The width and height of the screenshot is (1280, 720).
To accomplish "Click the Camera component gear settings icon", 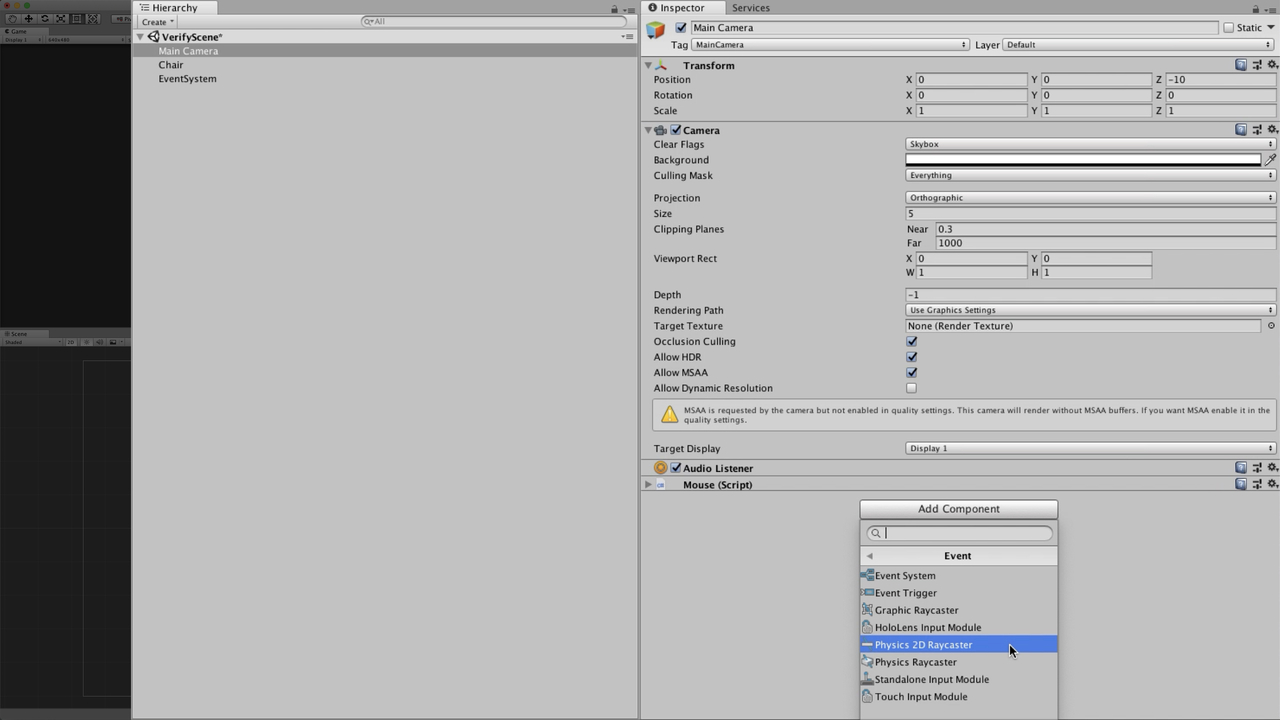I will point(1272,130).
